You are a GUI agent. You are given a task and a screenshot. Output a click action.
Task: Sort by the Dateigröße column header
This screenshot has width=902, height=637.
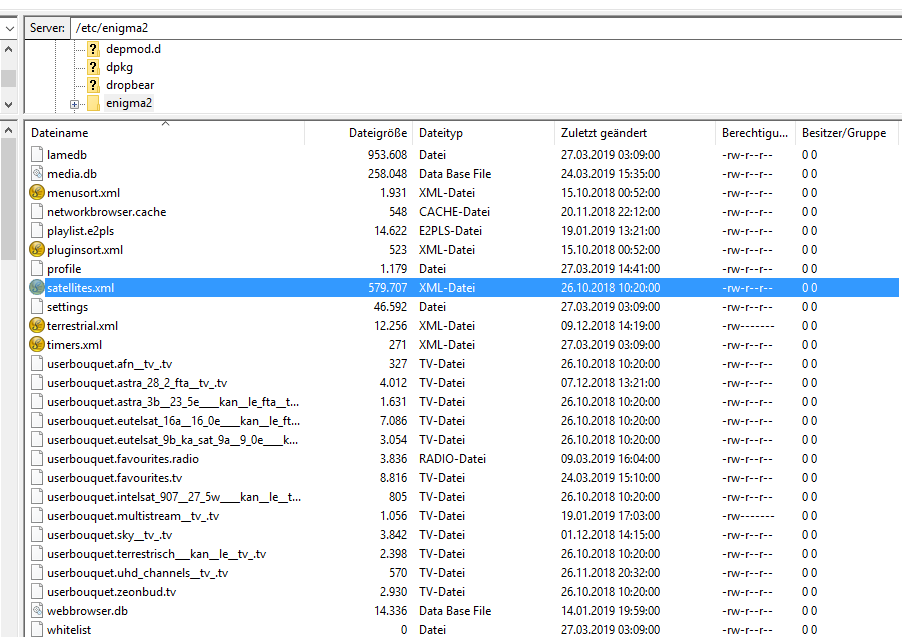point(358,133)
